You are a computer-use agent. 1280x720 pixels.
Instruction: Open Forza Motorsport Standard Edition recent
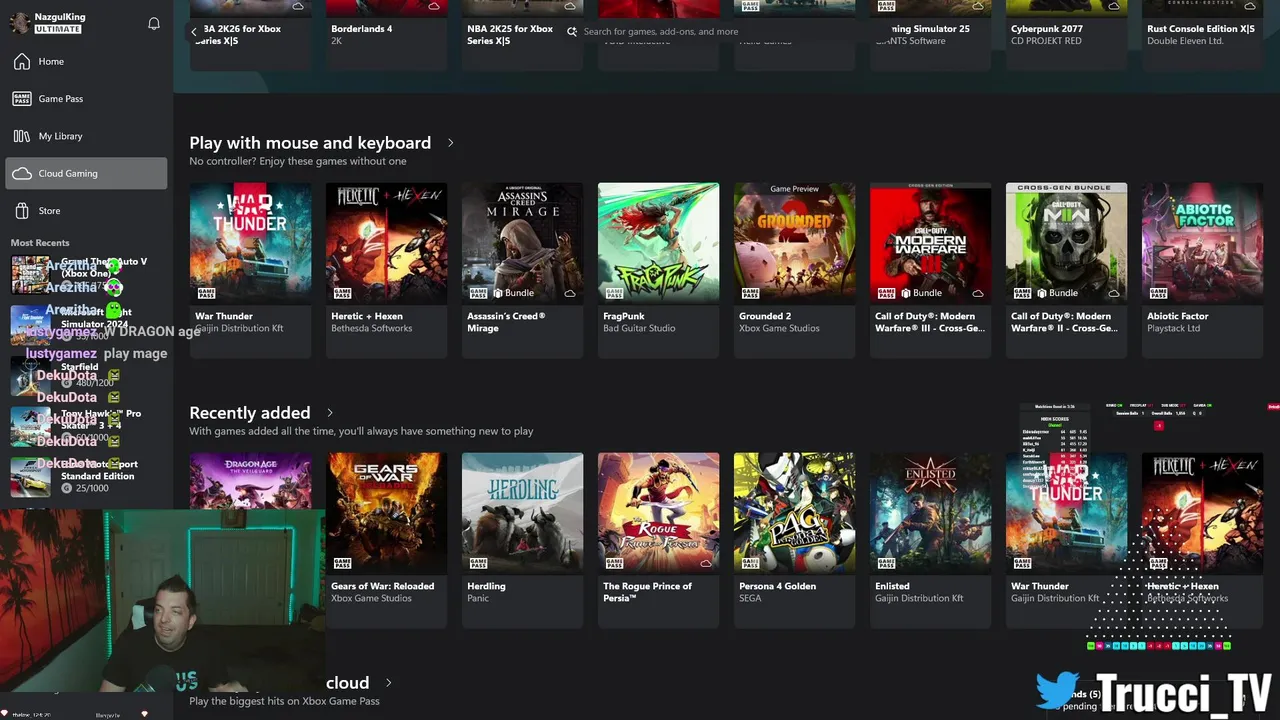86,477
